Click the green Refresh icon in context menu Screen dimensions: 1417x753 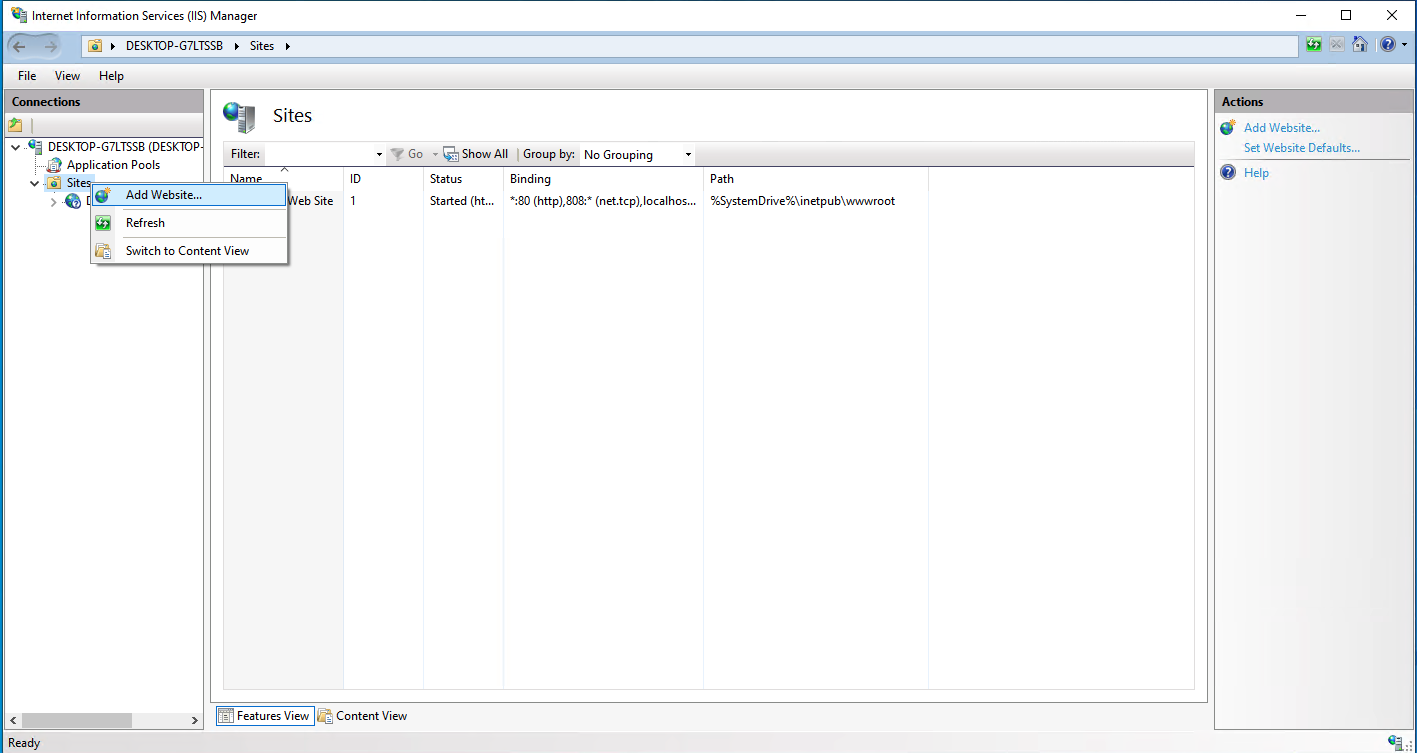pyautogui.click(x=103, y=223)
